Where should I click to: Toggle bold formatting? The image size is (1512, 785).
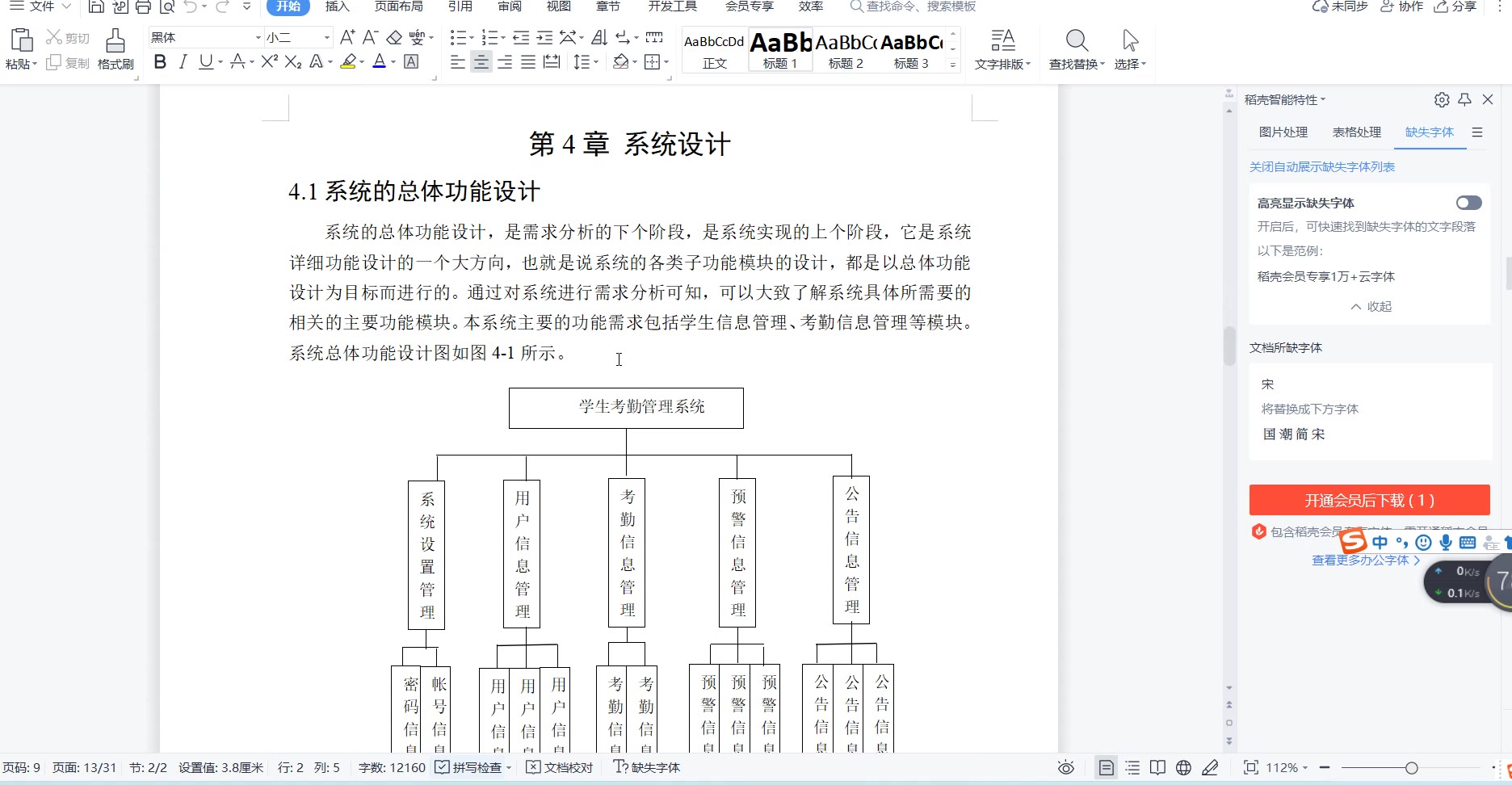[x=160, y=62]
